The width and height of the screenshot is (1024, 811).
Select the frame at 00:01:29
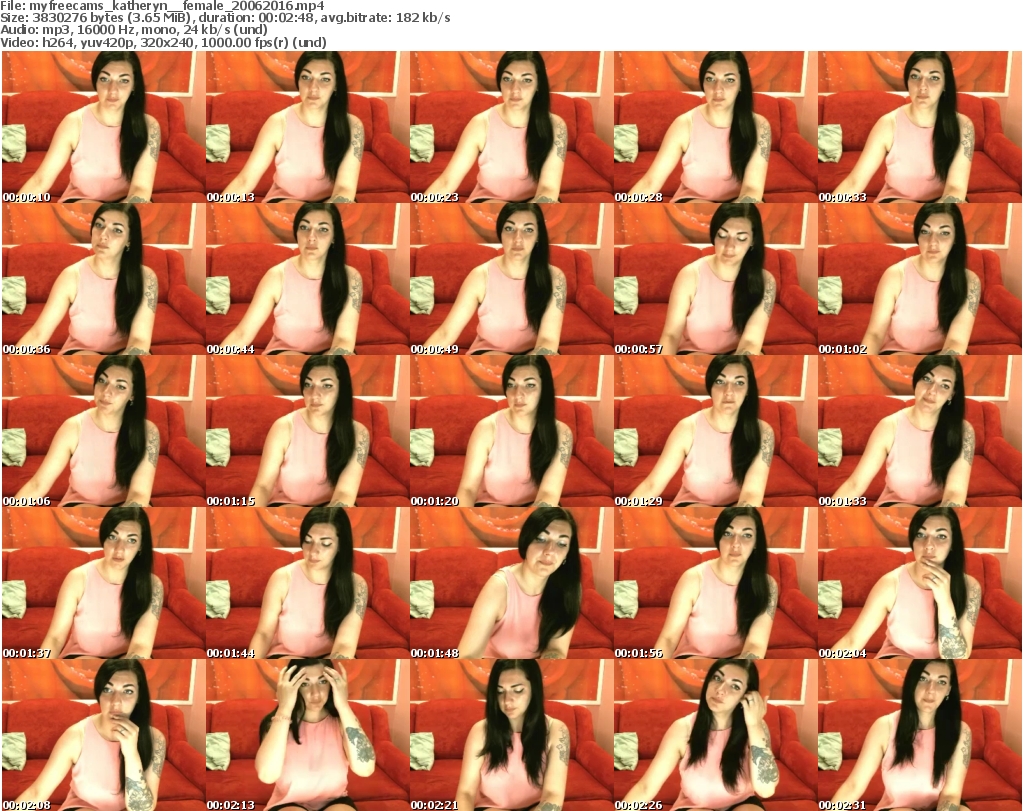715,431
